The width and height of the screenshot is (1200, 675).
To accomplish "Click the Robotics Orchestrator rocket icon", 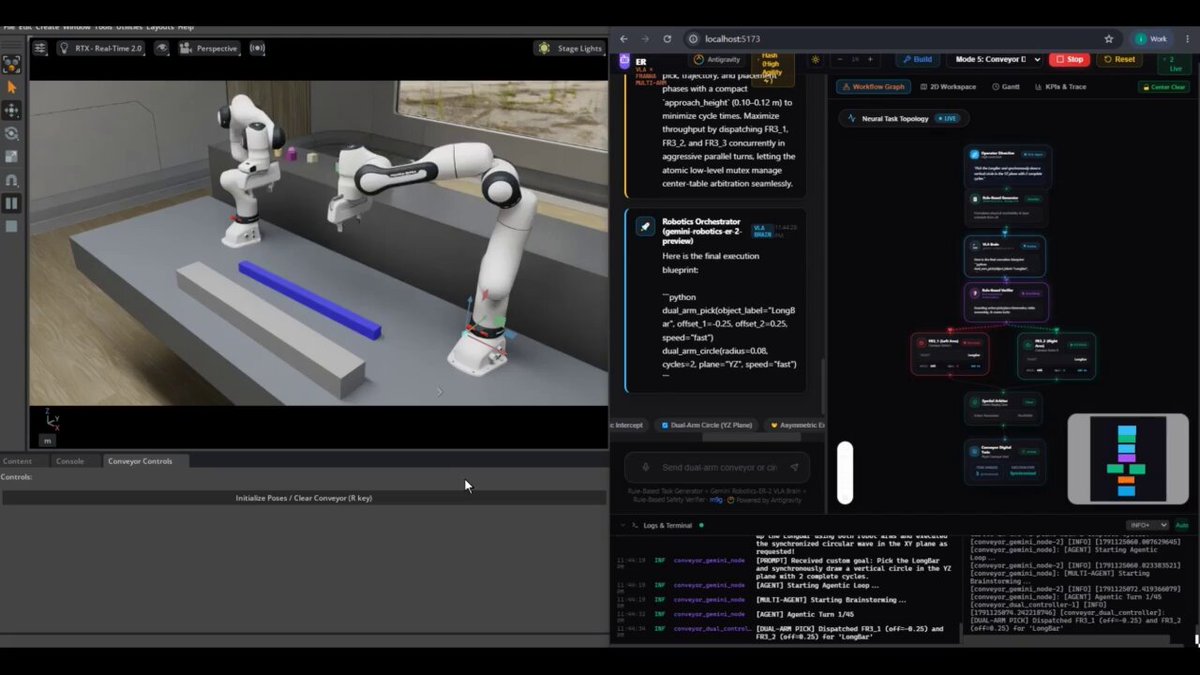I will (646, 227).
